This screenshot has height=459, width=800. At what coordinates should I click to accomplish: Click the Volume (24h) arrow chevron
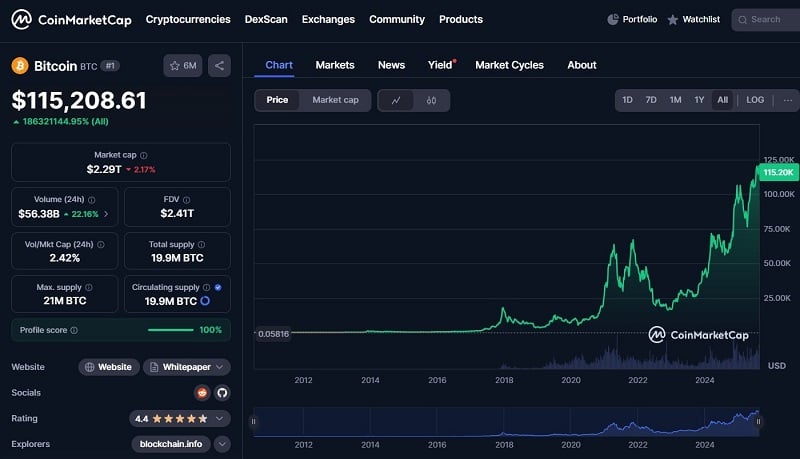106,214
